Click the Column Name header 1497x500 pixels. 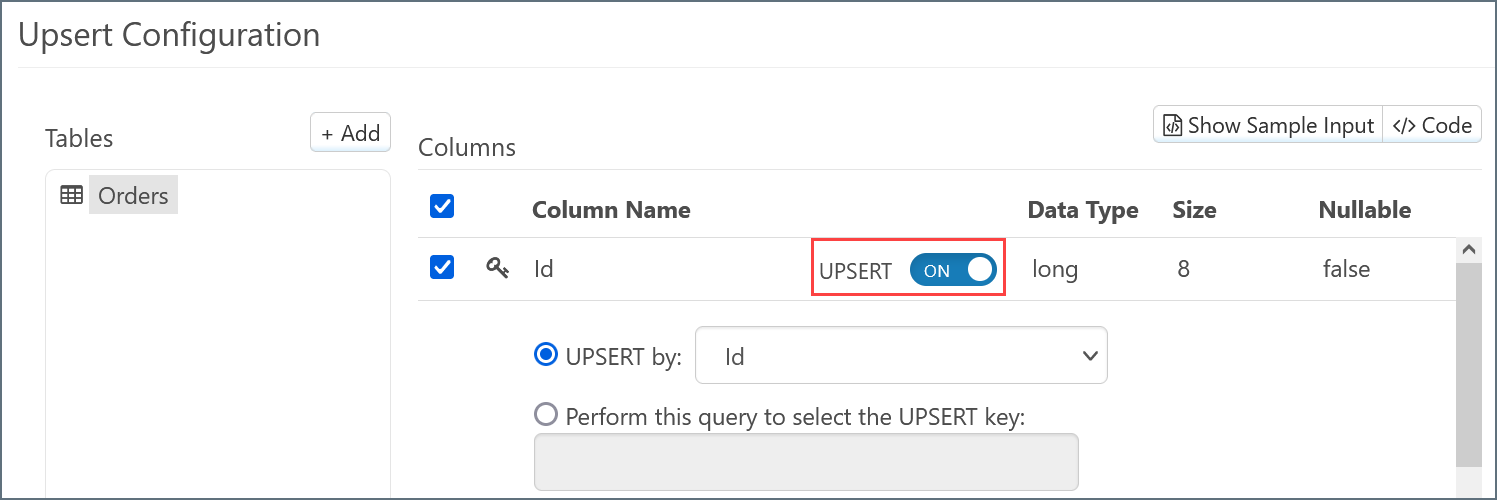click(x=611, y=210)
